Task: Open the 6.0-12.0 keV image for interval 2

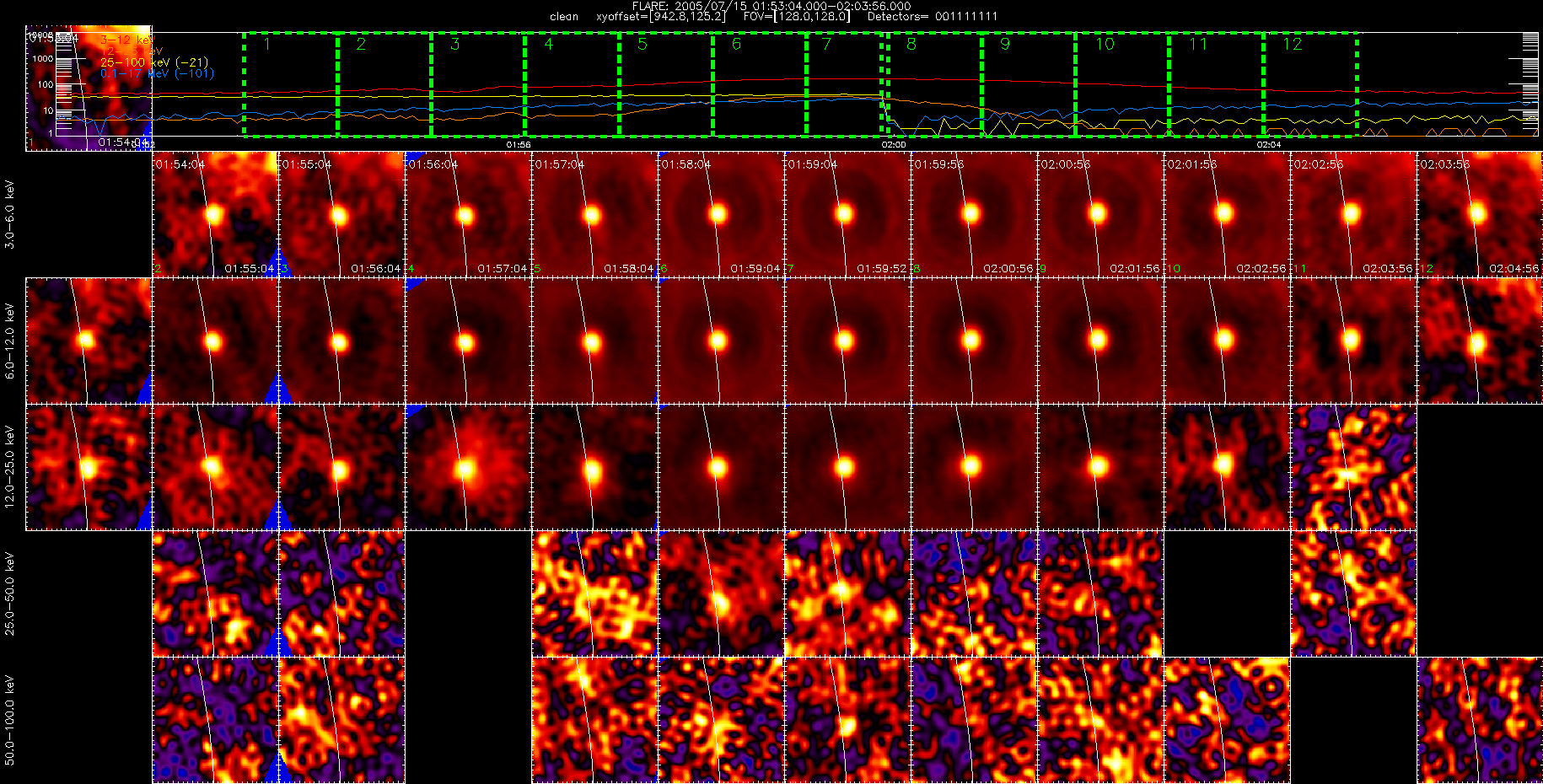Action: pos(215,341)
